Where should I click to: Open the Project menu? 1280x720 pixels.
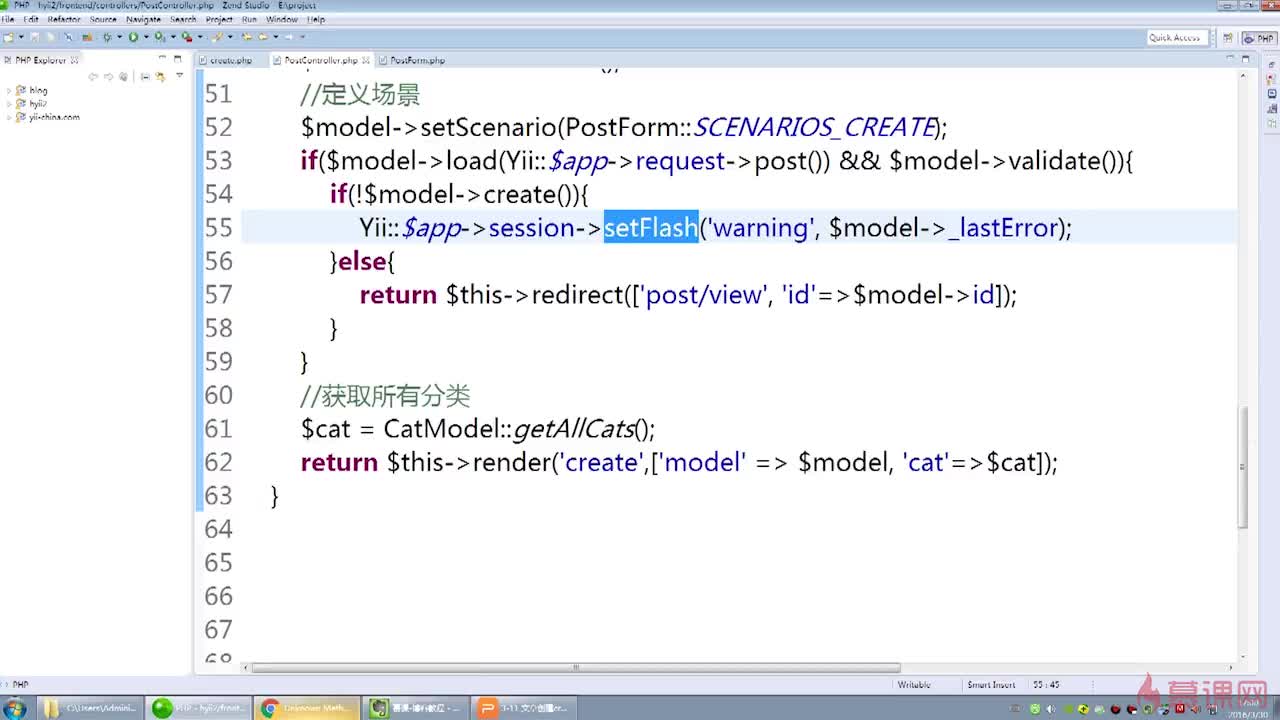pos(219,19)
